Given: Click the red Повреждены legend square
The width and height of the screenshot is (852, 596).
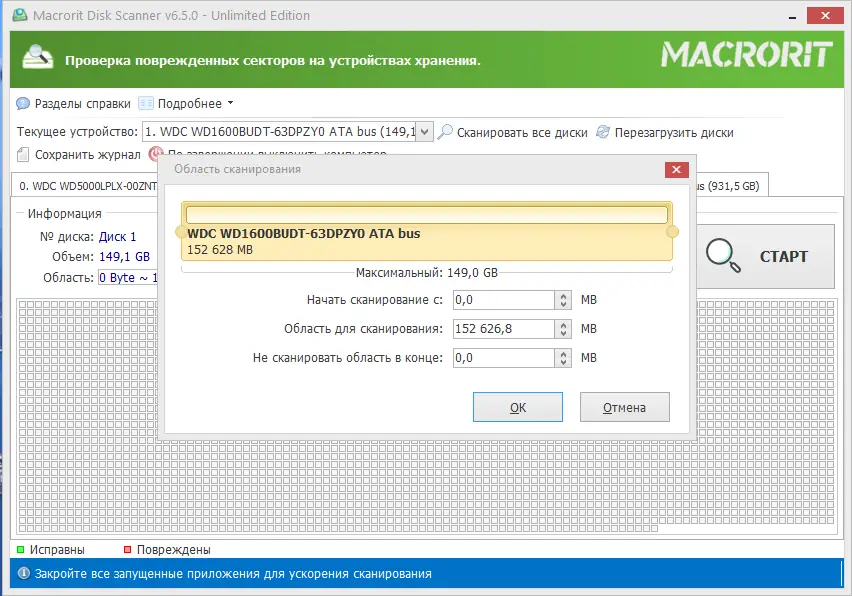Looking at the screenshot, I should click(128, 549).
